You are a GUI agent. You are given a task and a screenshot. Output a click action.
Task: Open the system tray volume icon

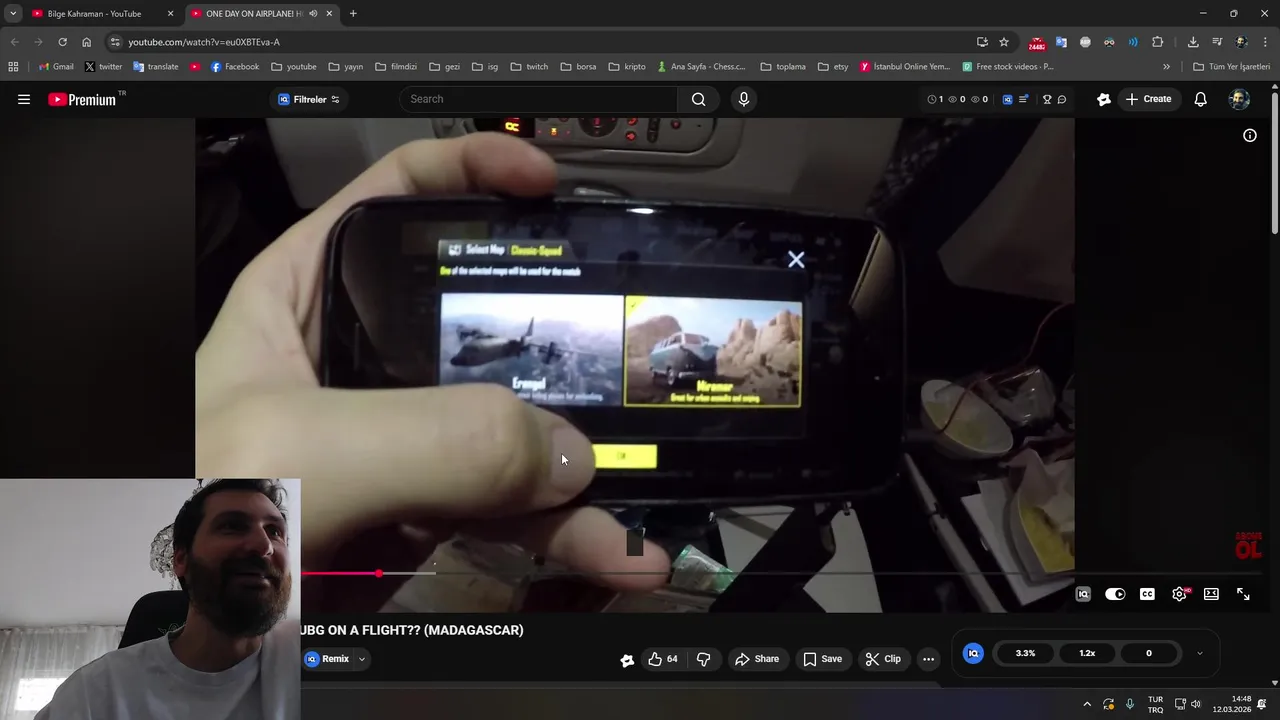click(1196, 704)
